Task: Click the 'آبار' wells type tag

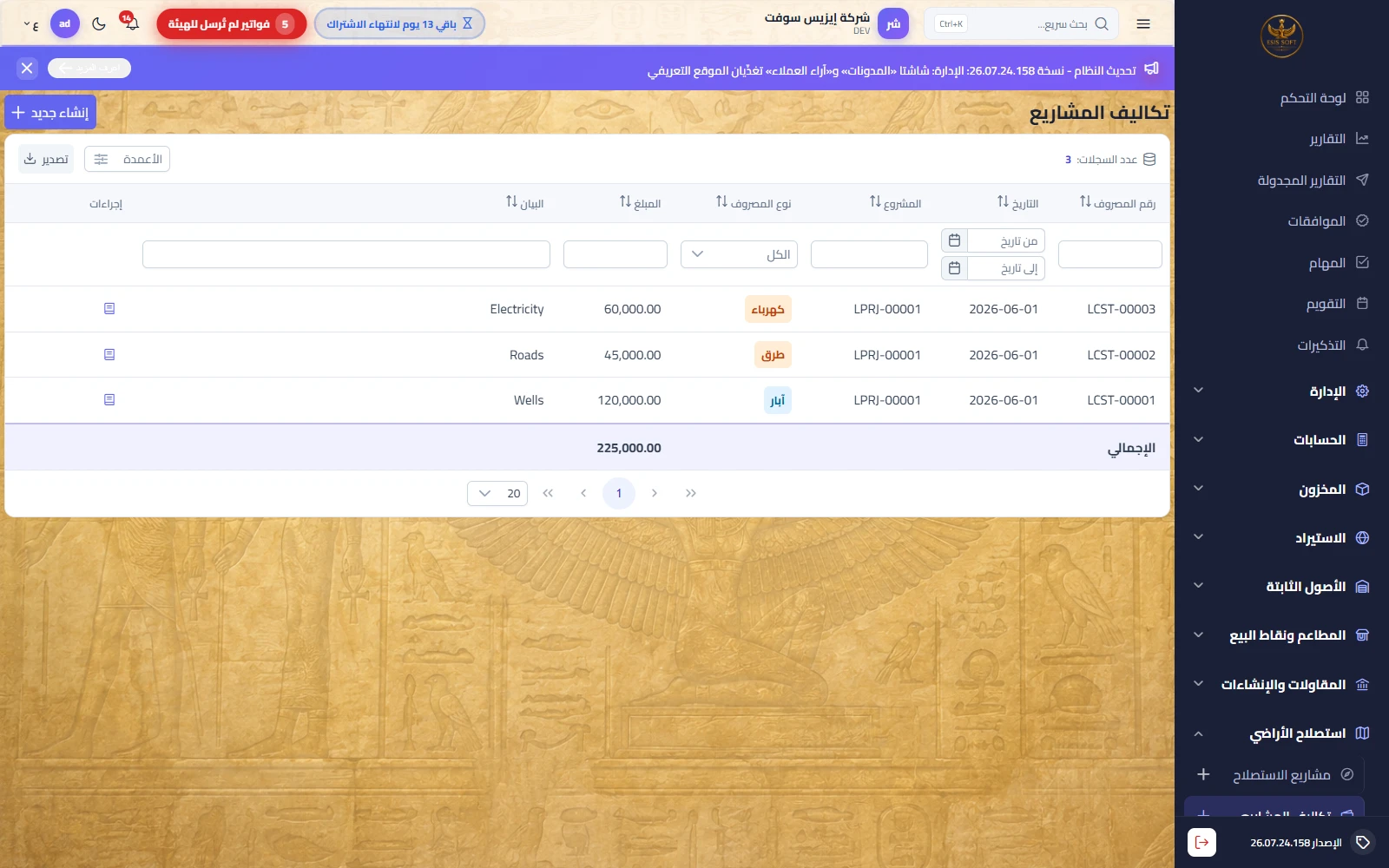Action: tap(778, 400)
